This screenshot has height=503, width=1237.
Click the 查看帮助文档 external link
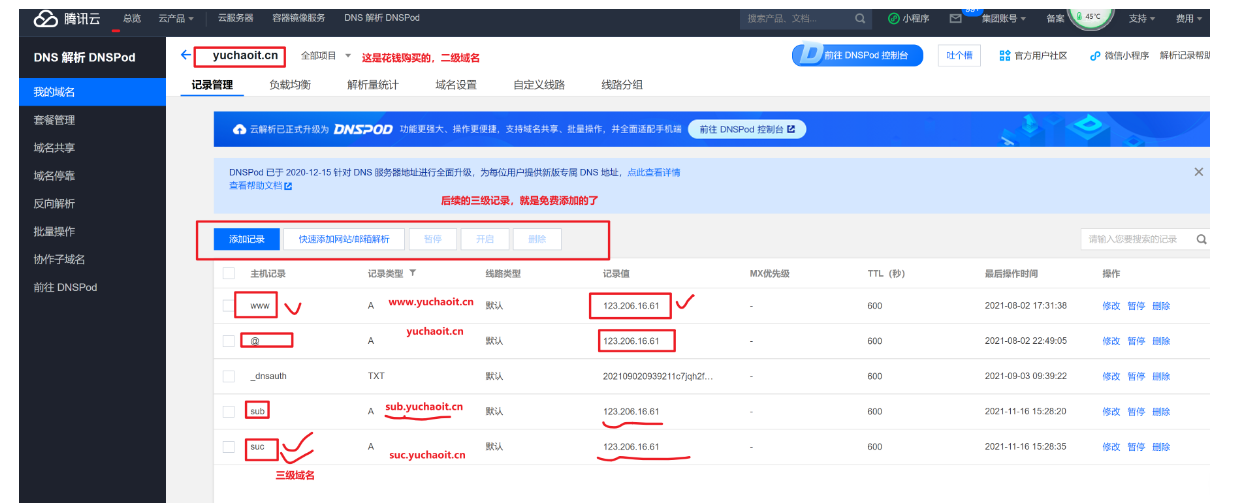tap(260, 185)
